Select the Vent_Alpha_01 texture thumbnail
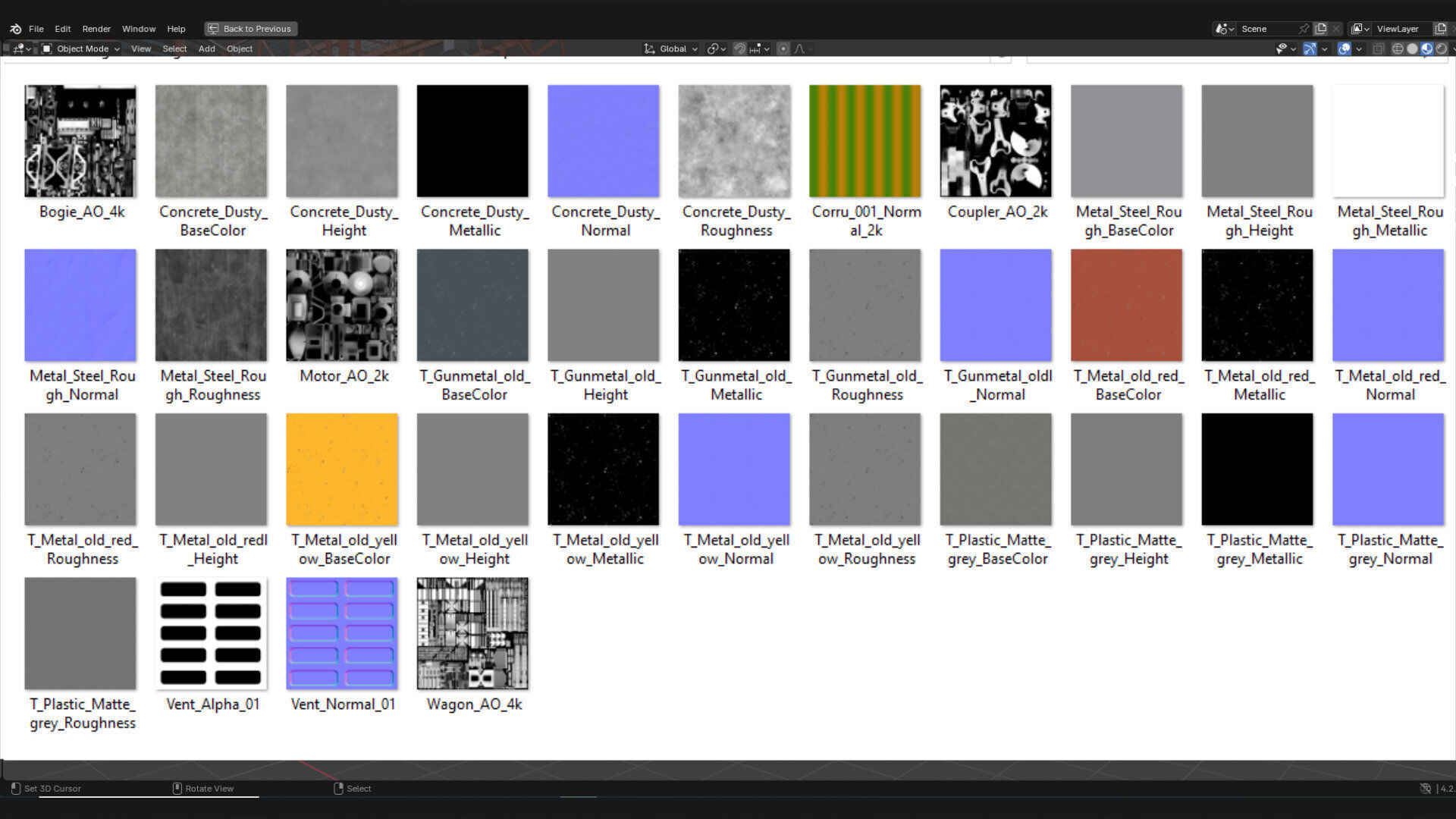Viewport: 1456px width, 819px height. click(211, 633)
